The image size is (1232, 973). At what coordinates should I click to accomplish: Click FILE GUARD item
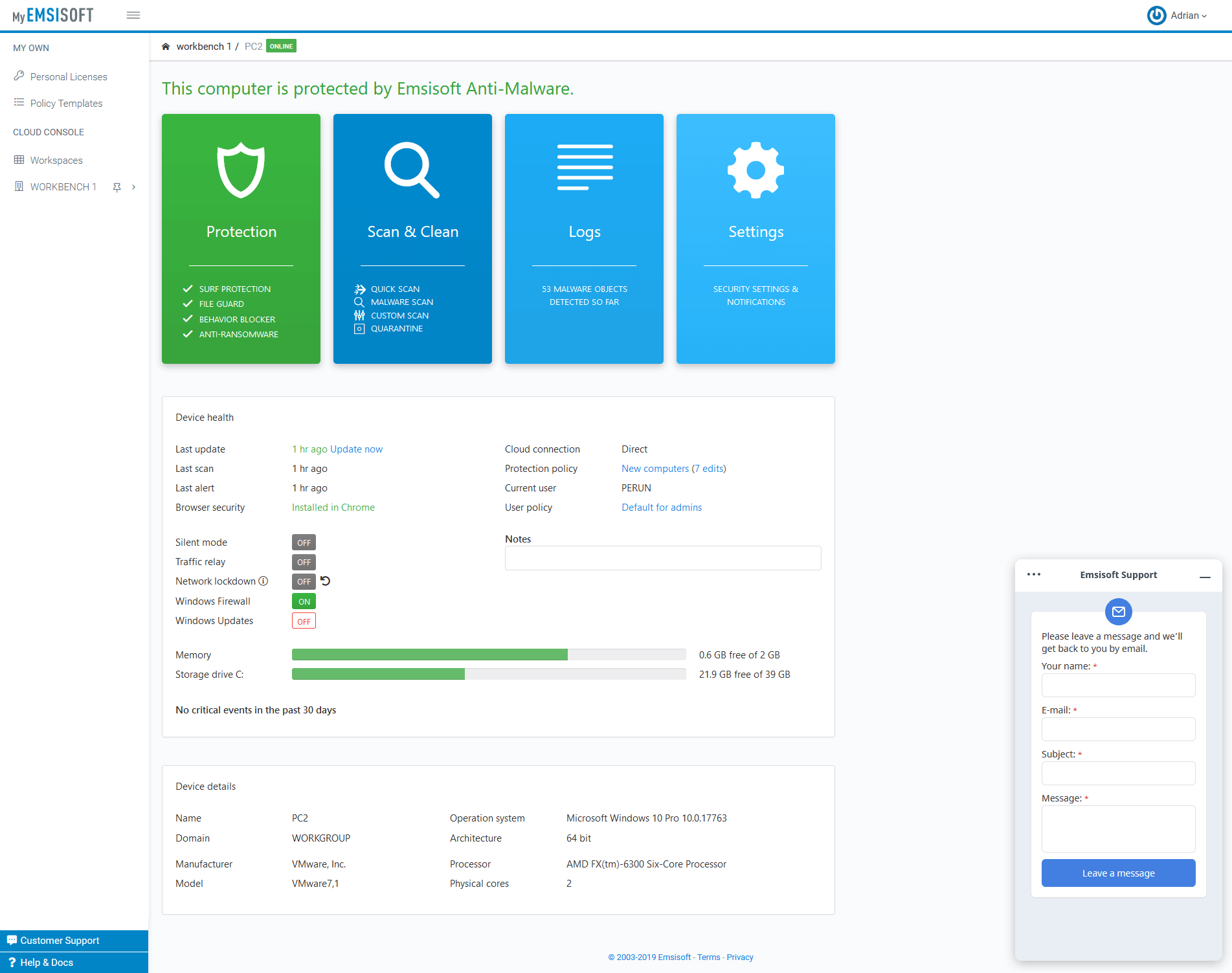pos(221,304)
